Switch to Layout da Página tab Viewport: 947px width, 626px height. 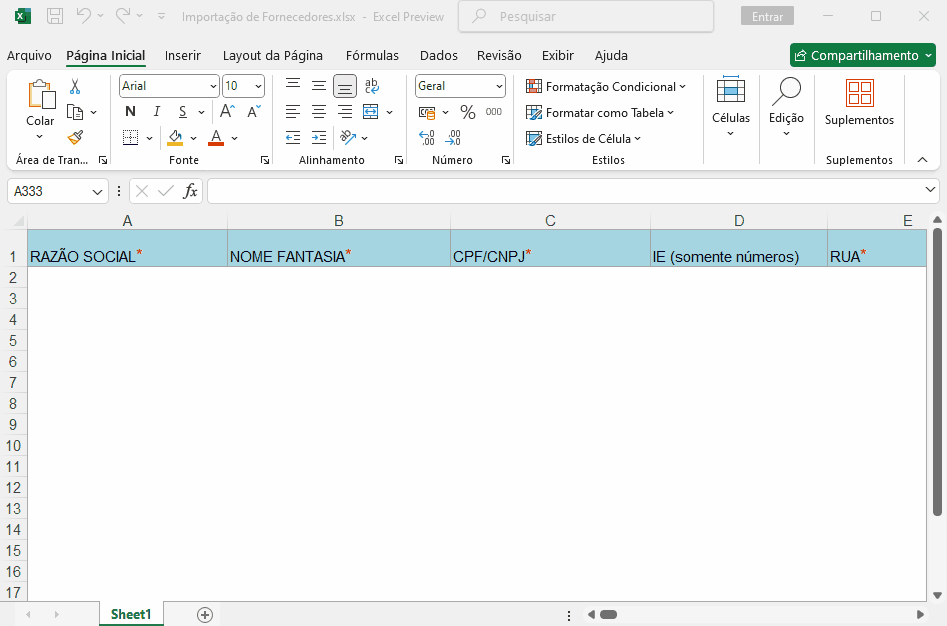pos(273,56)
